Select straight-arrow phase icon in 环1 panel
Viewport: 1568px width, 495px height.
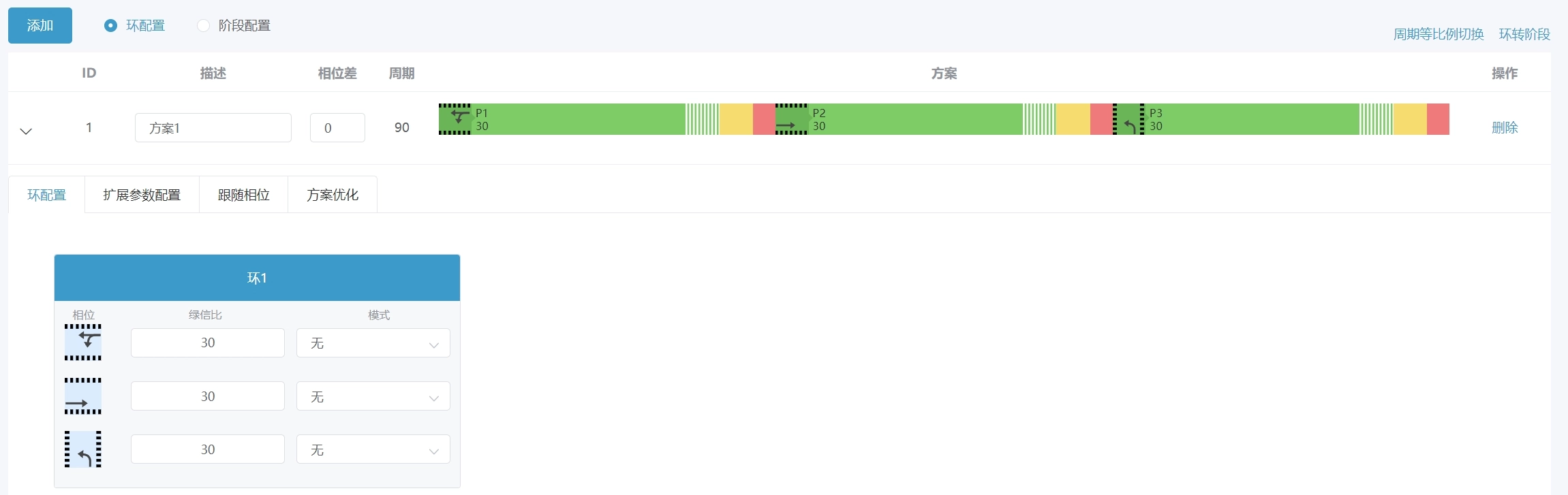click(x=83, y=396)
